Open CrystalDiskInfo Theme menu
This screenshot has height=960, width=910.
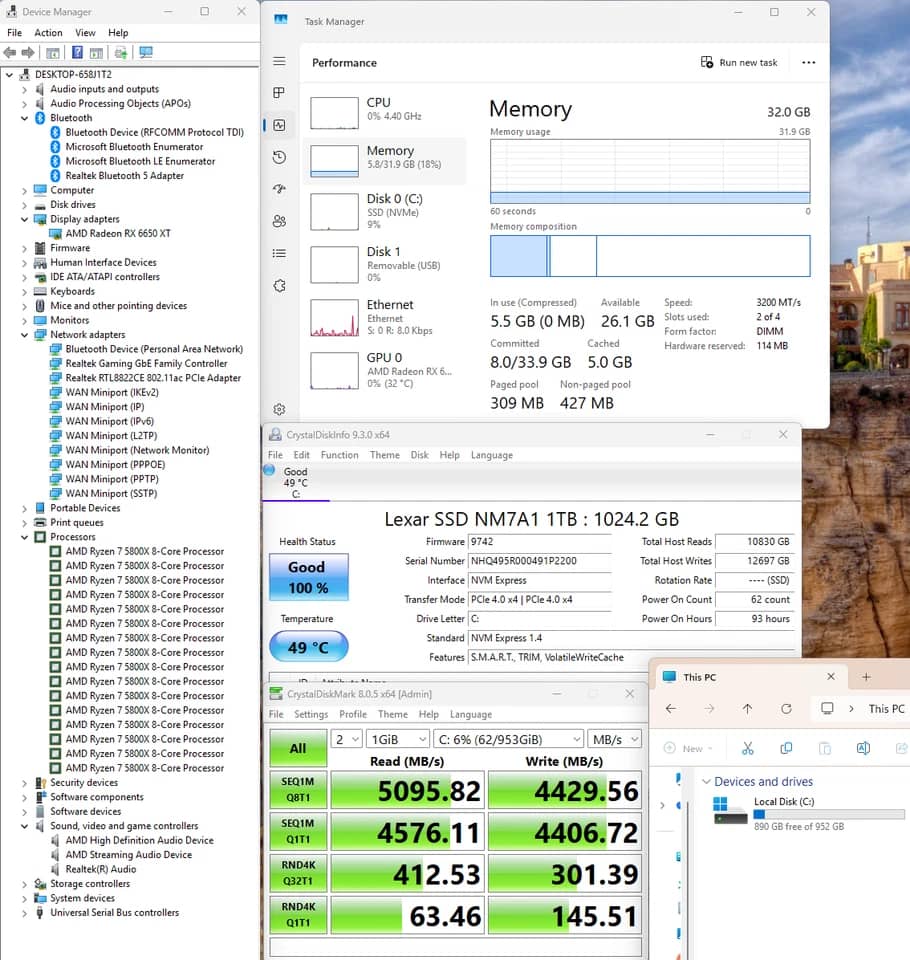tap(385, 455)
